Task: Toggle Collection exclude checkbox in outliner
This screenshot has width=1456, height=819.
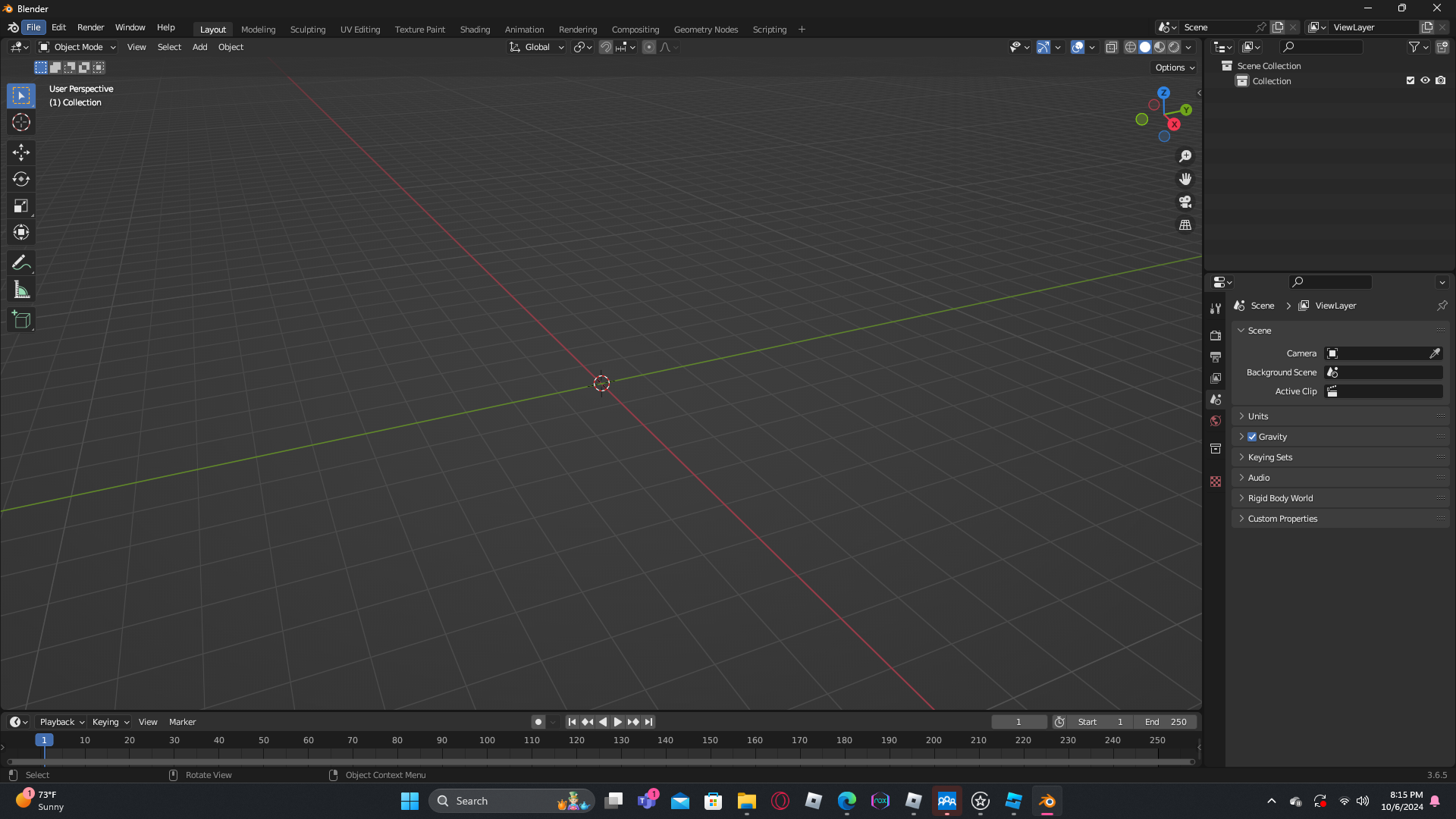Action: pyautogui.click(x=1410, y=80)
